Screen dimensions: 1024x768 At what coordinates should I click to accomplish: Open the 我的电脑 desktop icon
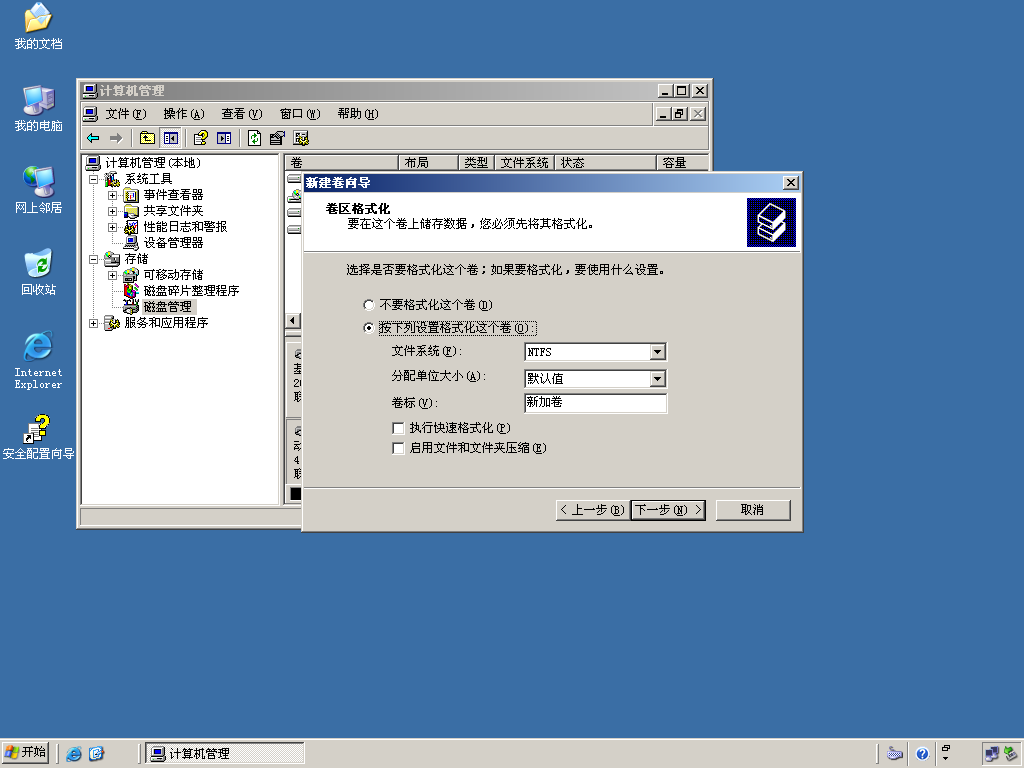[38, 108]
